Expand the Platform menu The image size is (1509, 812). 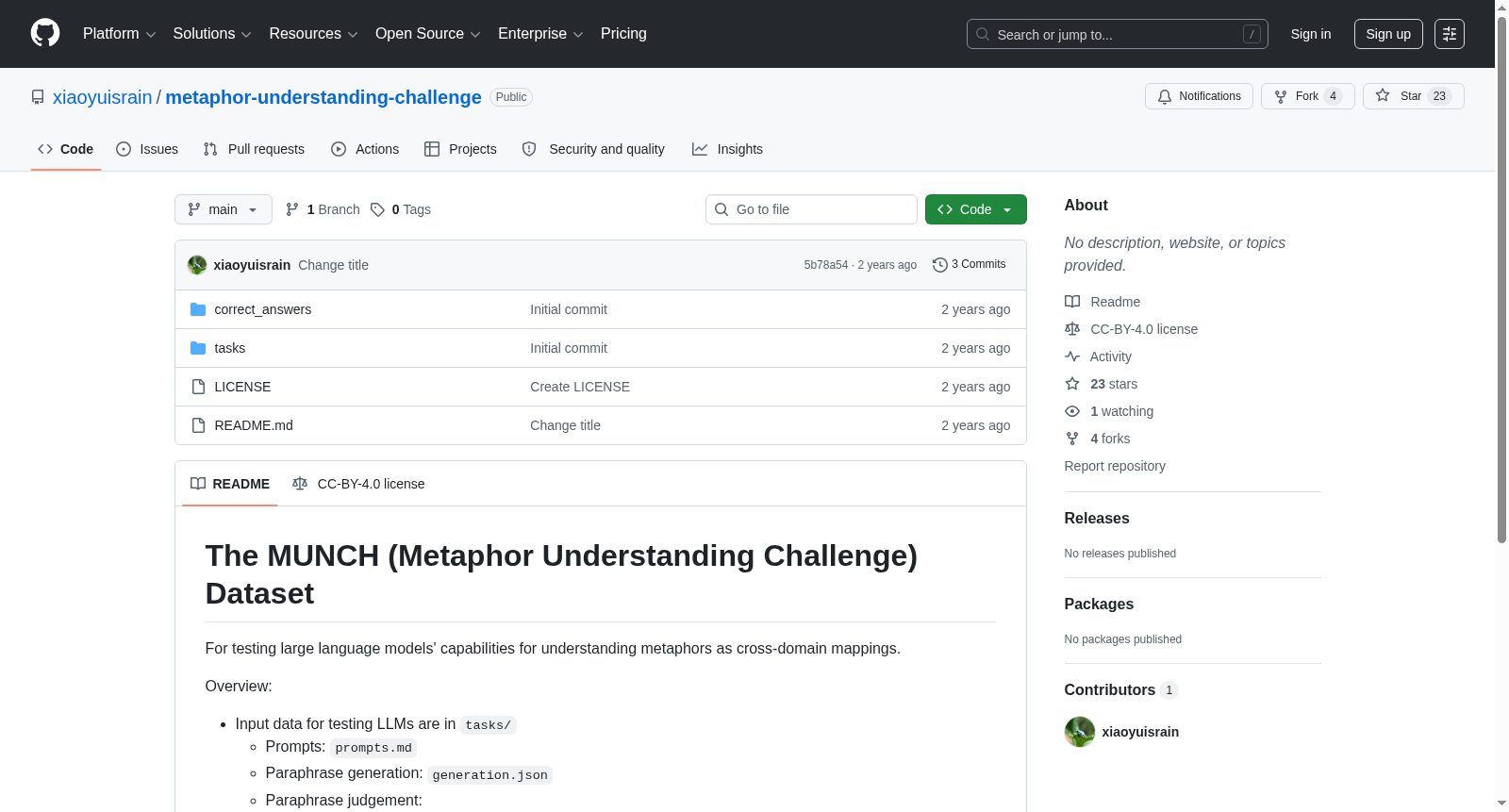click(120, 34)
